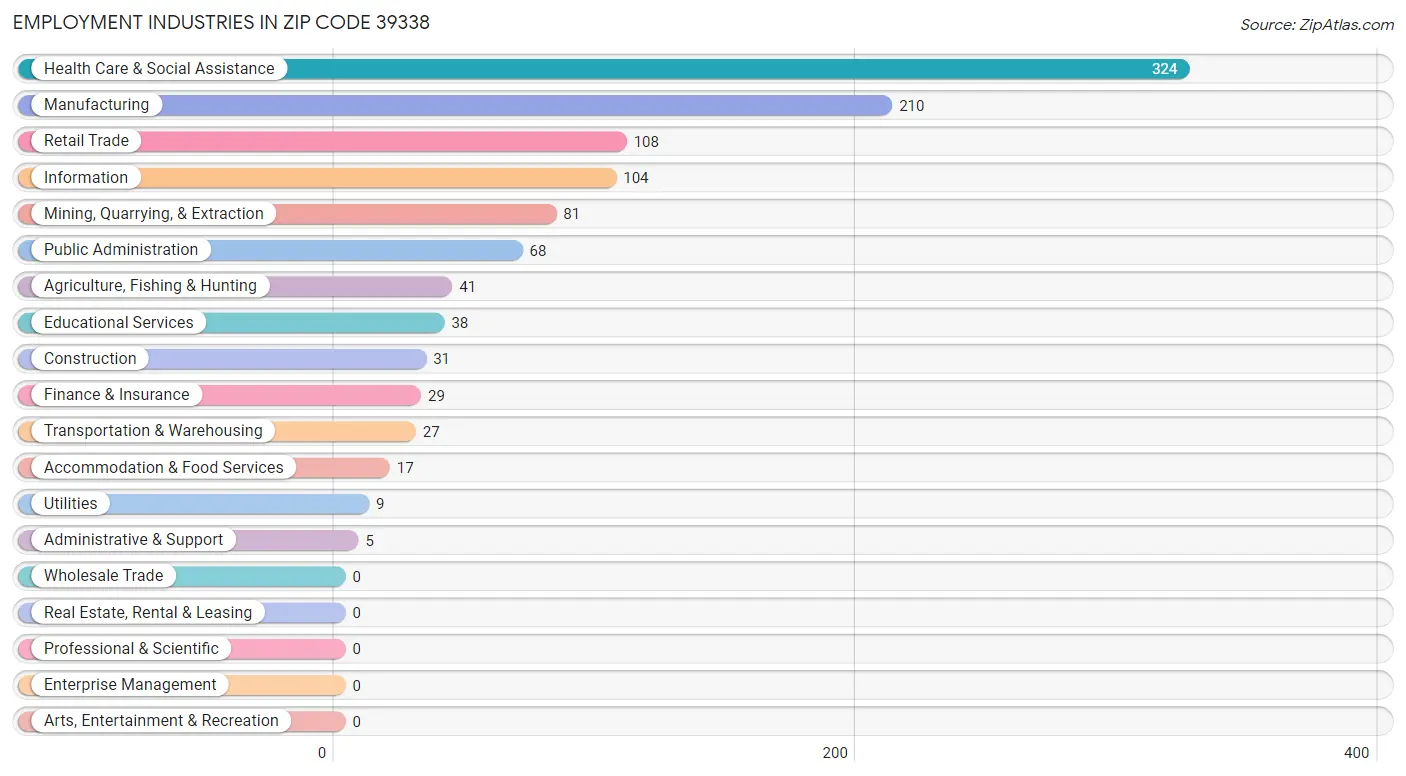Click the 324 value in Health Care bar

pos(1164,69)
